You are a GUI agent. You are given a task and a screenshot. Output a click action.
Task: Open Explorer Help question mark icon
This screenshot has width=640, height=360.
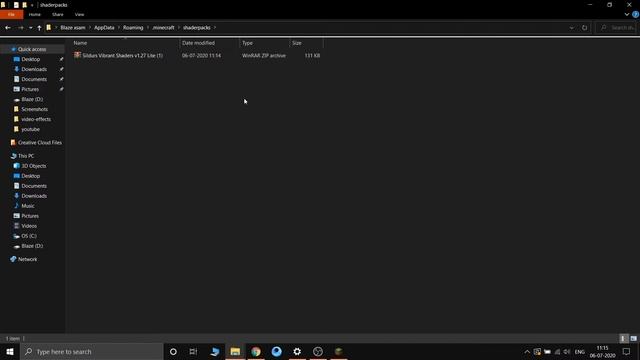pos(636,14)
